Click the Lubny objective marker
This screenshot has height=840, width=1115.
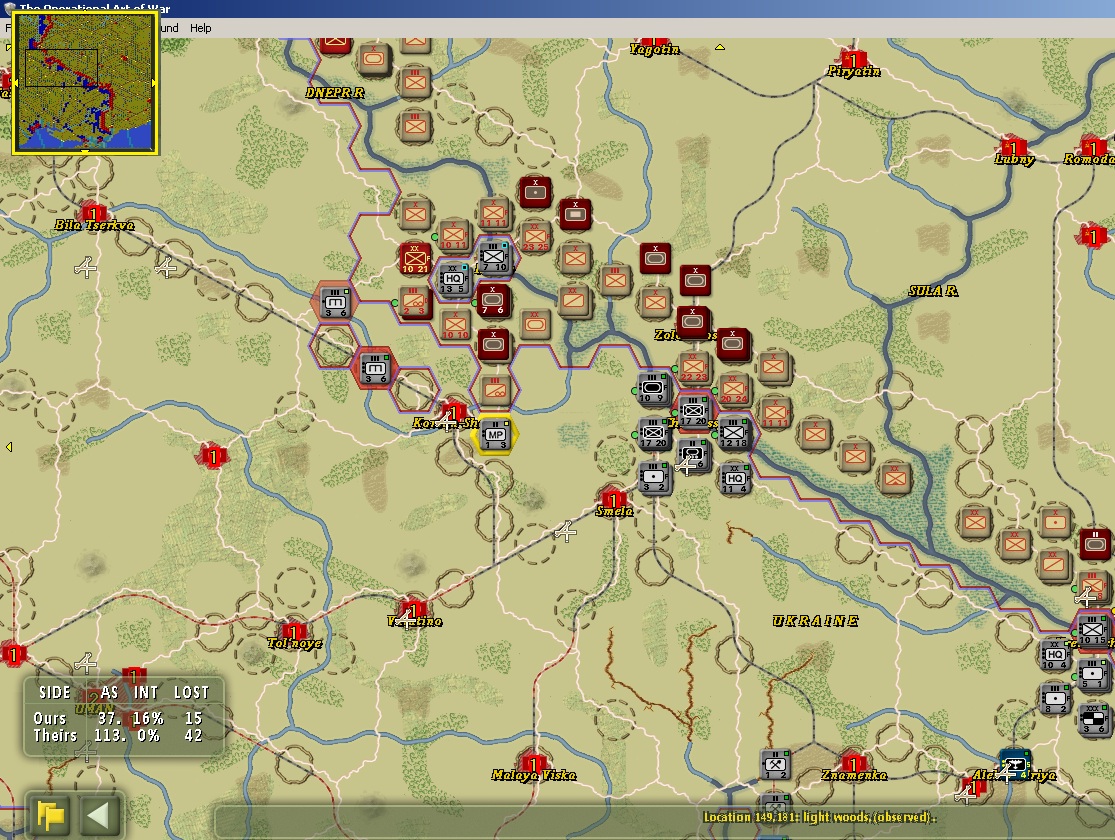pyautogui.click(x=1013, y=148)
